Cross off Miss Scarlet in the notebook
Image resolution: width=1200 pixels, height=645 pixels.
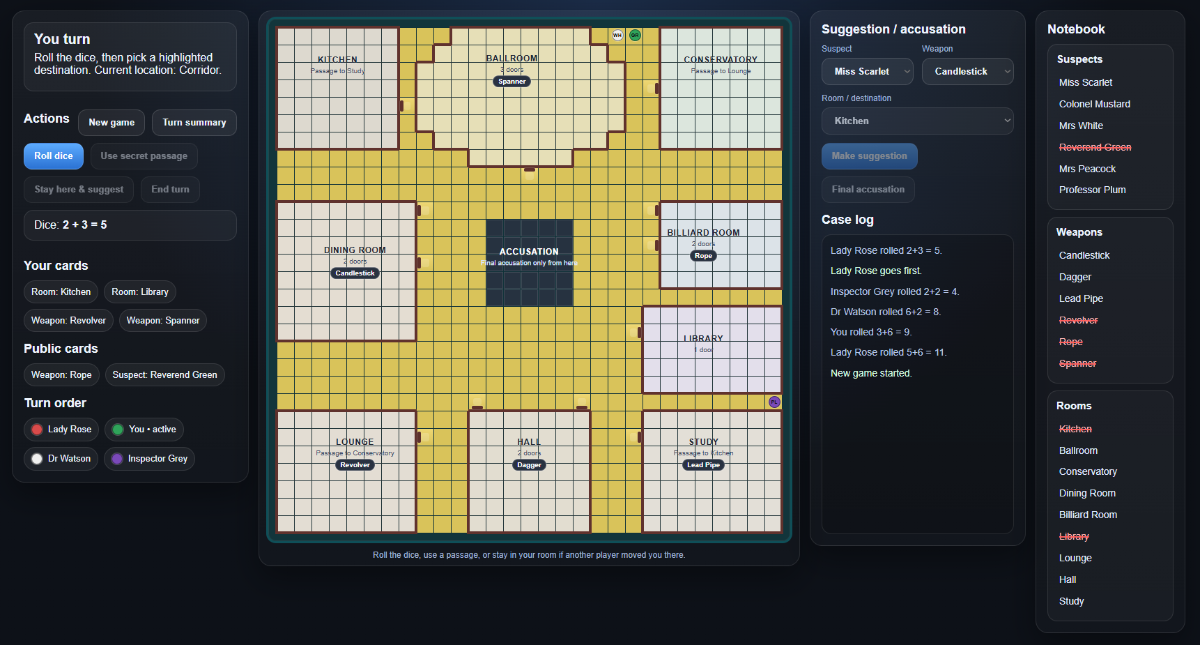pyautogui.click(x=1085, y=83)
